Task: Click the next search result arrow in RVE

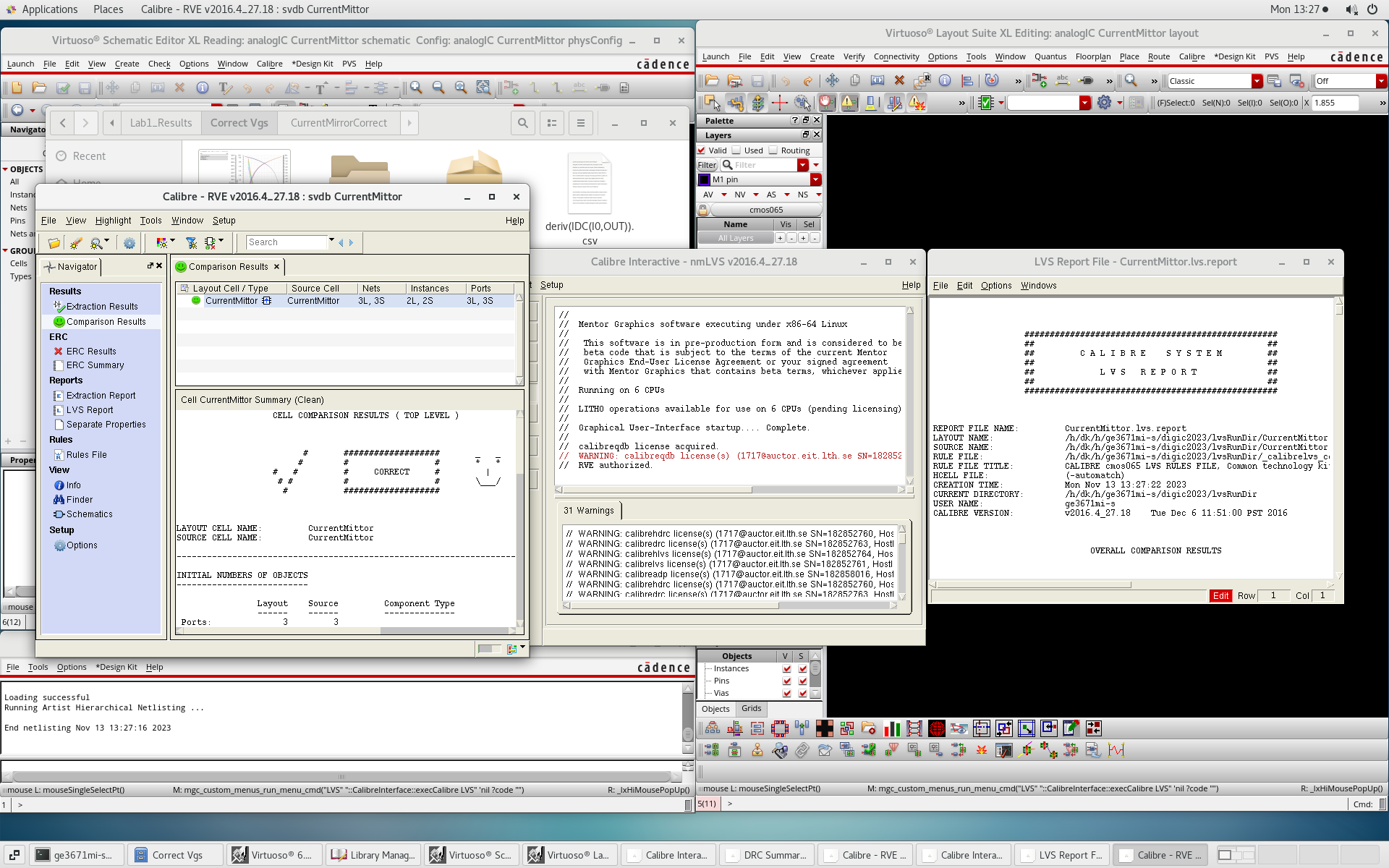Action: point(352,243)
